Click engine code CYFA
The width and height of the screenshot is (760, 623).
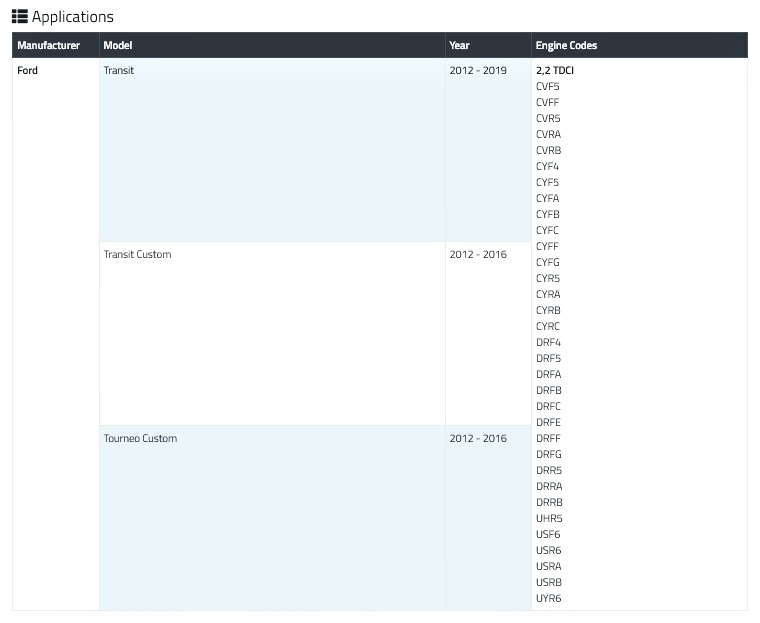[548, 198]
